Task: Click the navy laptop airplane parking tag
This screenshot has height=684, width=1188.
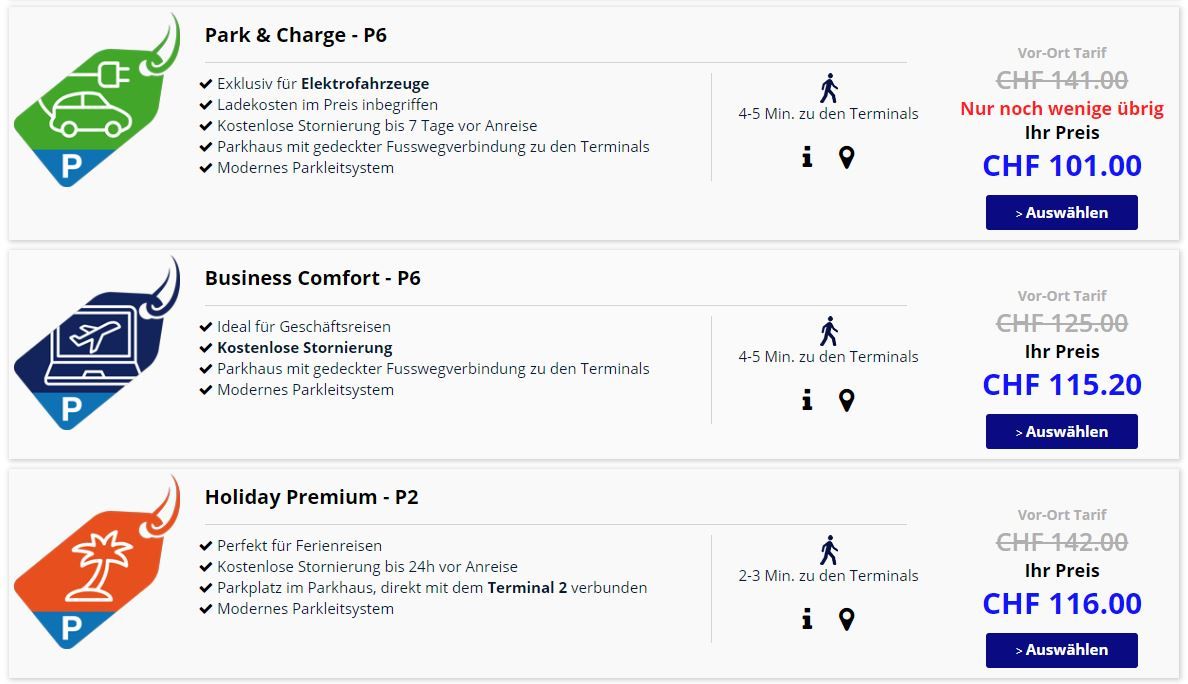Action: tap(97, 344)
